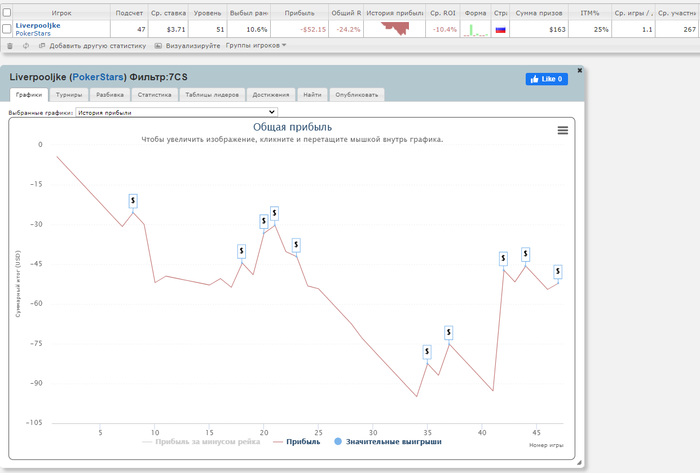Open the Таблицы лидеров tab
Image resolution: width=700 pixels, height=473 pixels.
click(212, 95)
